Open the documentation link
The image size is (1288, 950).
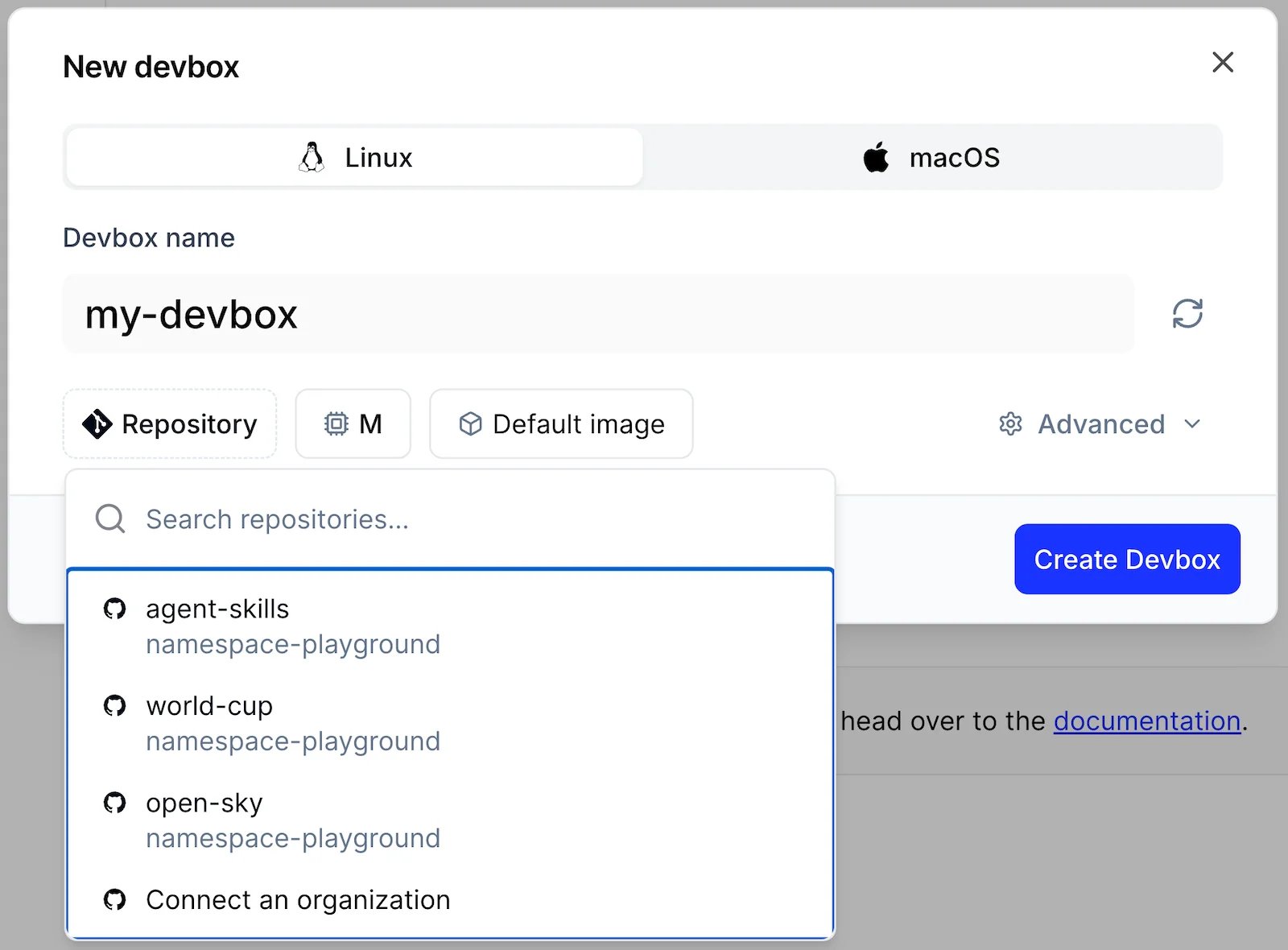(x=1147, y=721)
